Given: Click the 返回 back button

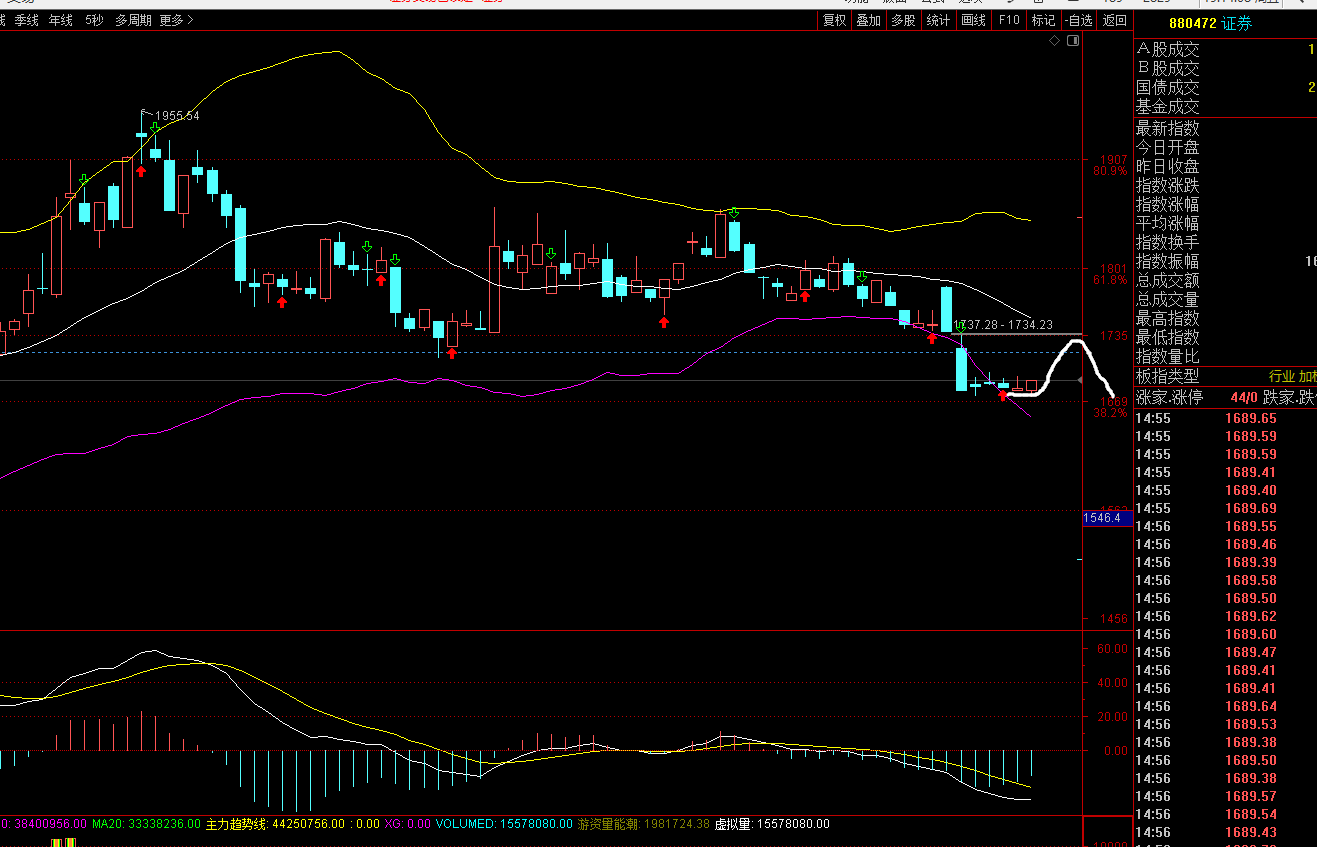Looking at the screenshot, I should point(1114,20).
